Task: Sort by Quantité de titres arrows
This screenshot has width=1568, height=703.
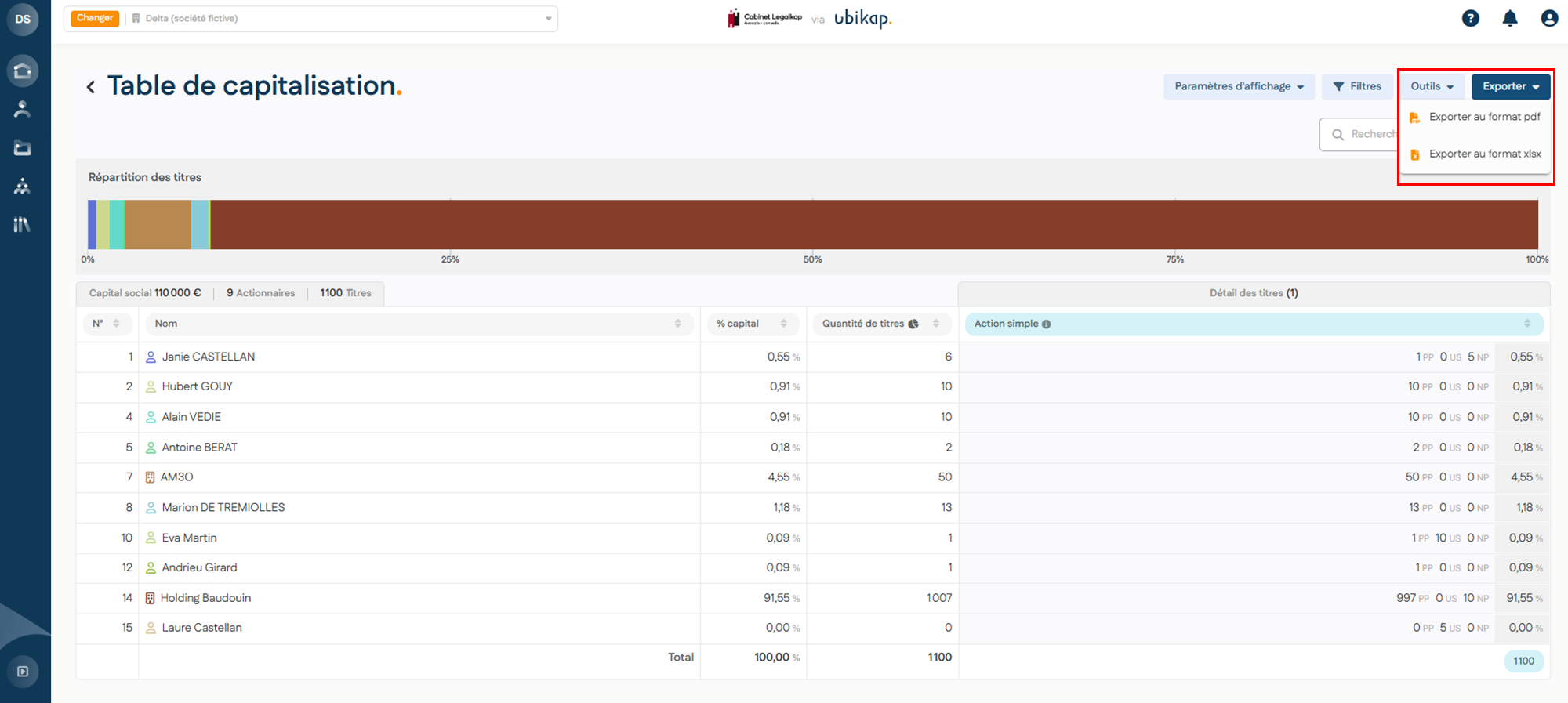Action: click(x=936, y=324)
